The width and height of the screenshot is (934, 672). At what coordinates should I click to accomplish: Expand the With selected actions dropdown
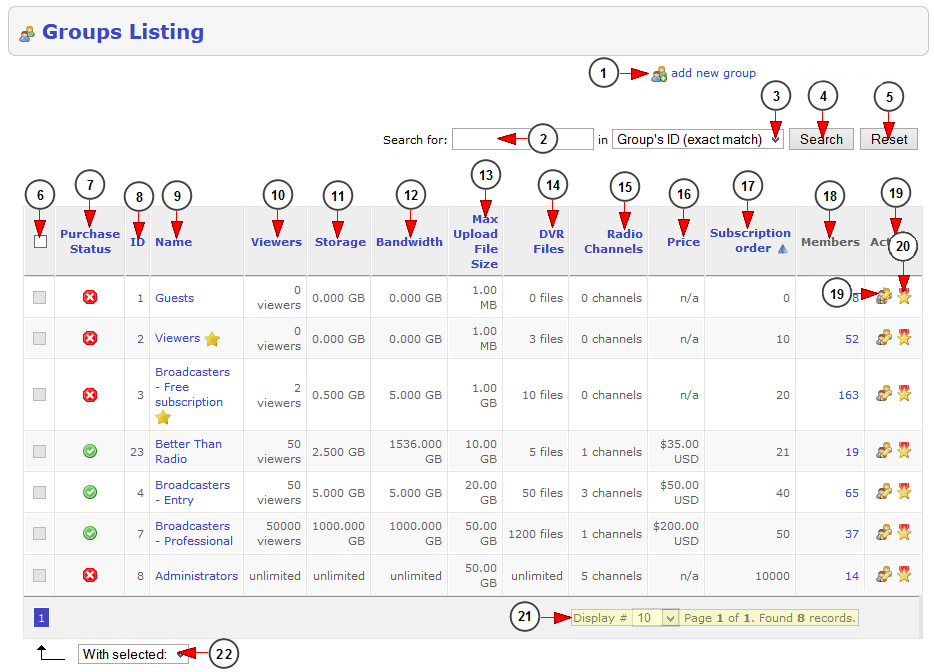pyautogui.click(x=135, y=655)
